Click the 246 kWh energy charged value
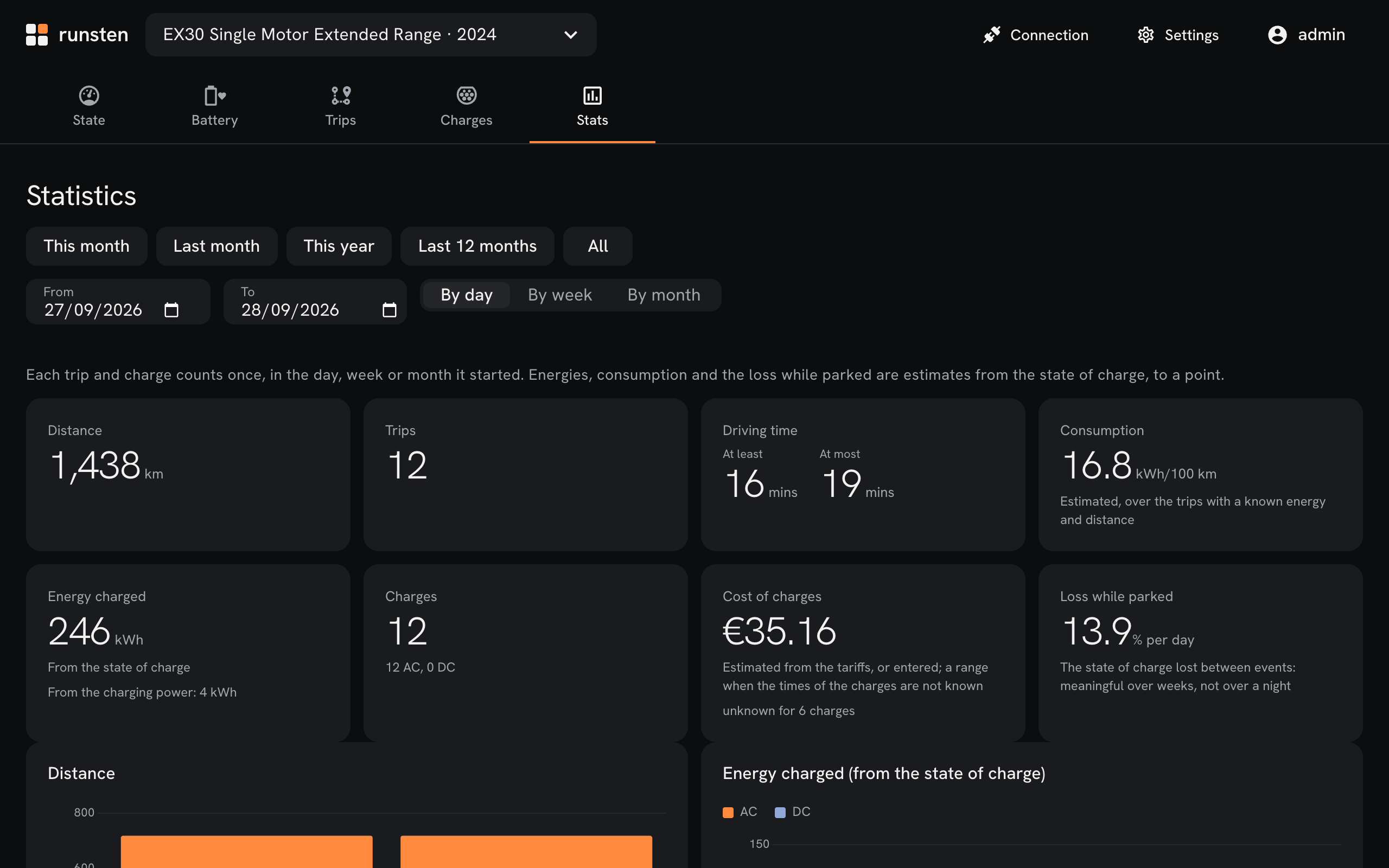 pyautogui.click(x=95, y=631)
